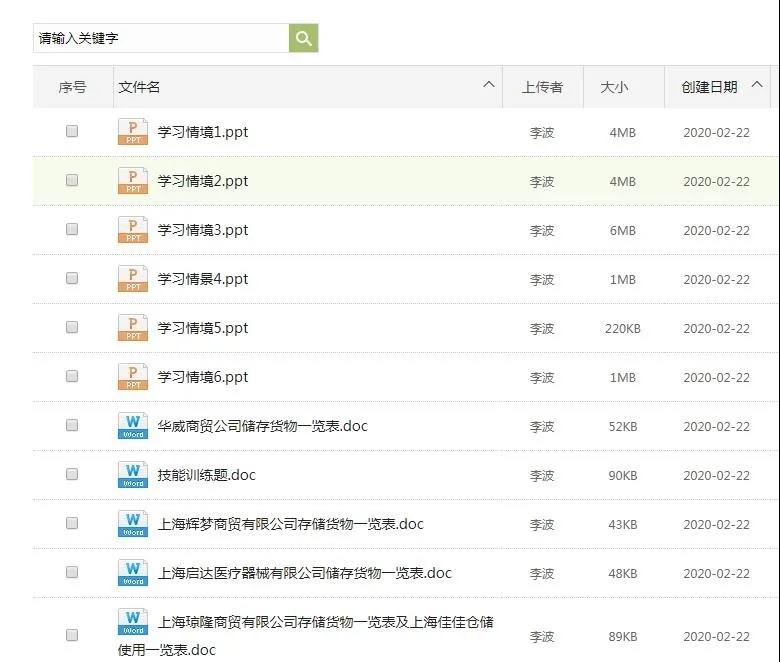Click the PPT icon for 学习情境6.ppt
The image size is (780, 662).
pos(132,377)
